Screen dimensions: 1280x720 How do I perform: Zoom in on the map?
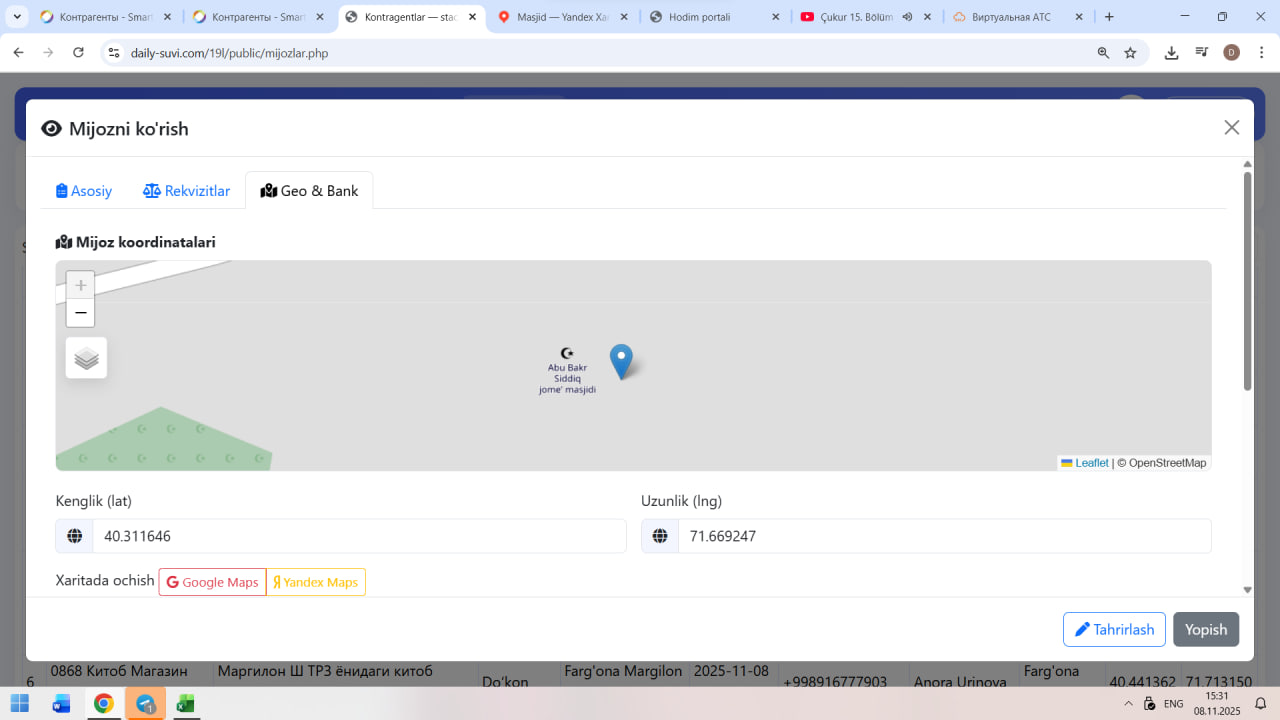click(x=80, y=285)
